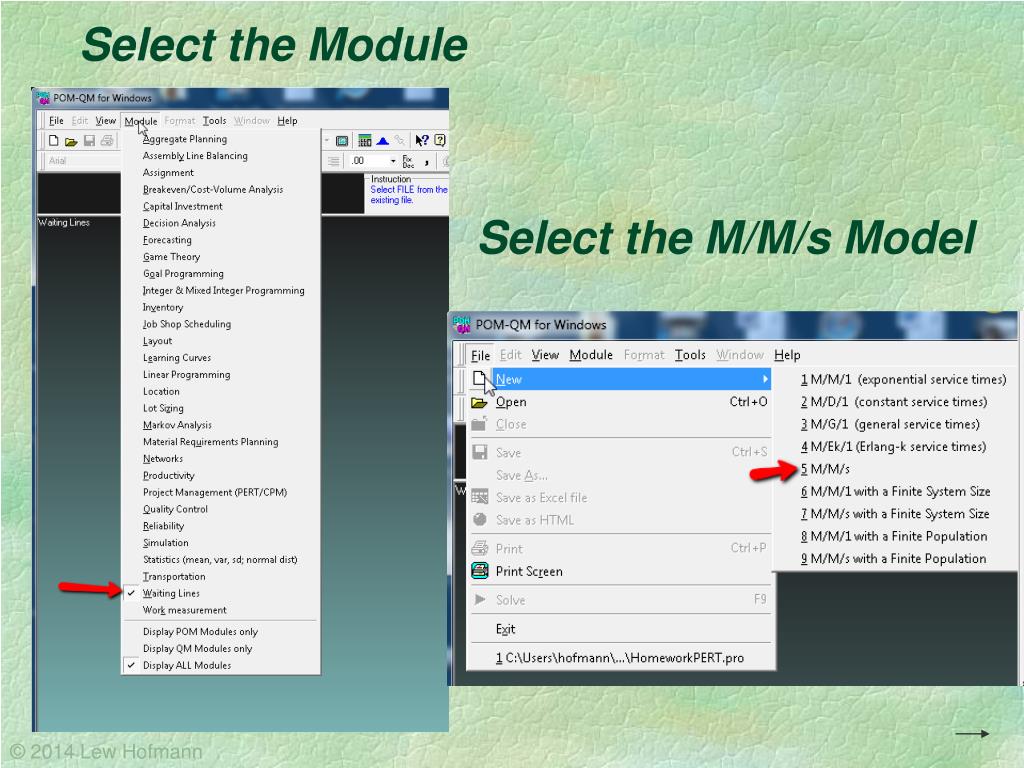The width and height of the screenshot is (1024, 768).
Task: Pick M/Ek/1 (Erlang-k service times) model
Action: coord(893,447)
